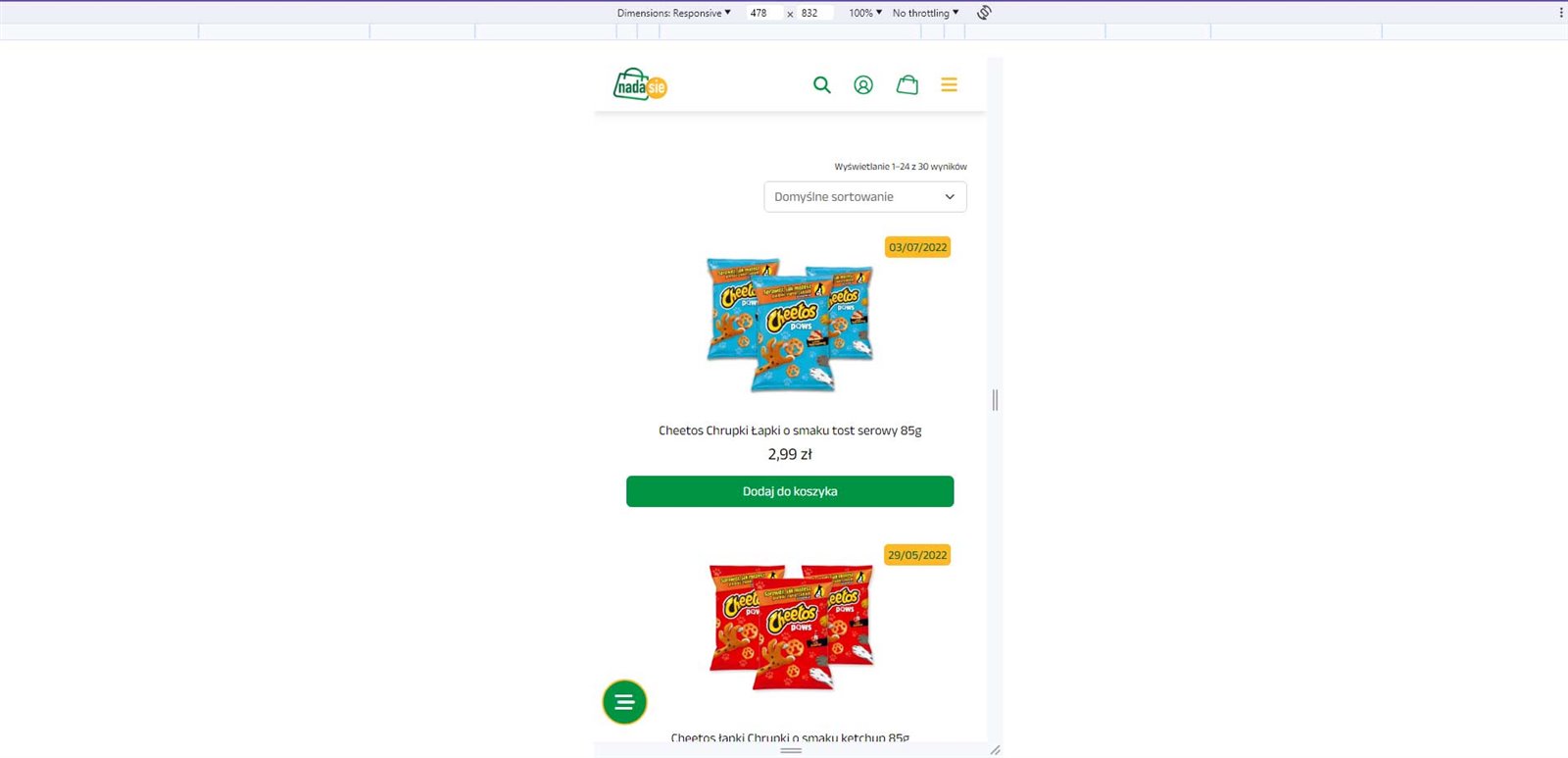Screen dimensions: 1568x758
Task: Open Cheetos Chrupki Łapki tost serowy link
Action: pyautogui.click(x=790, y=430)
